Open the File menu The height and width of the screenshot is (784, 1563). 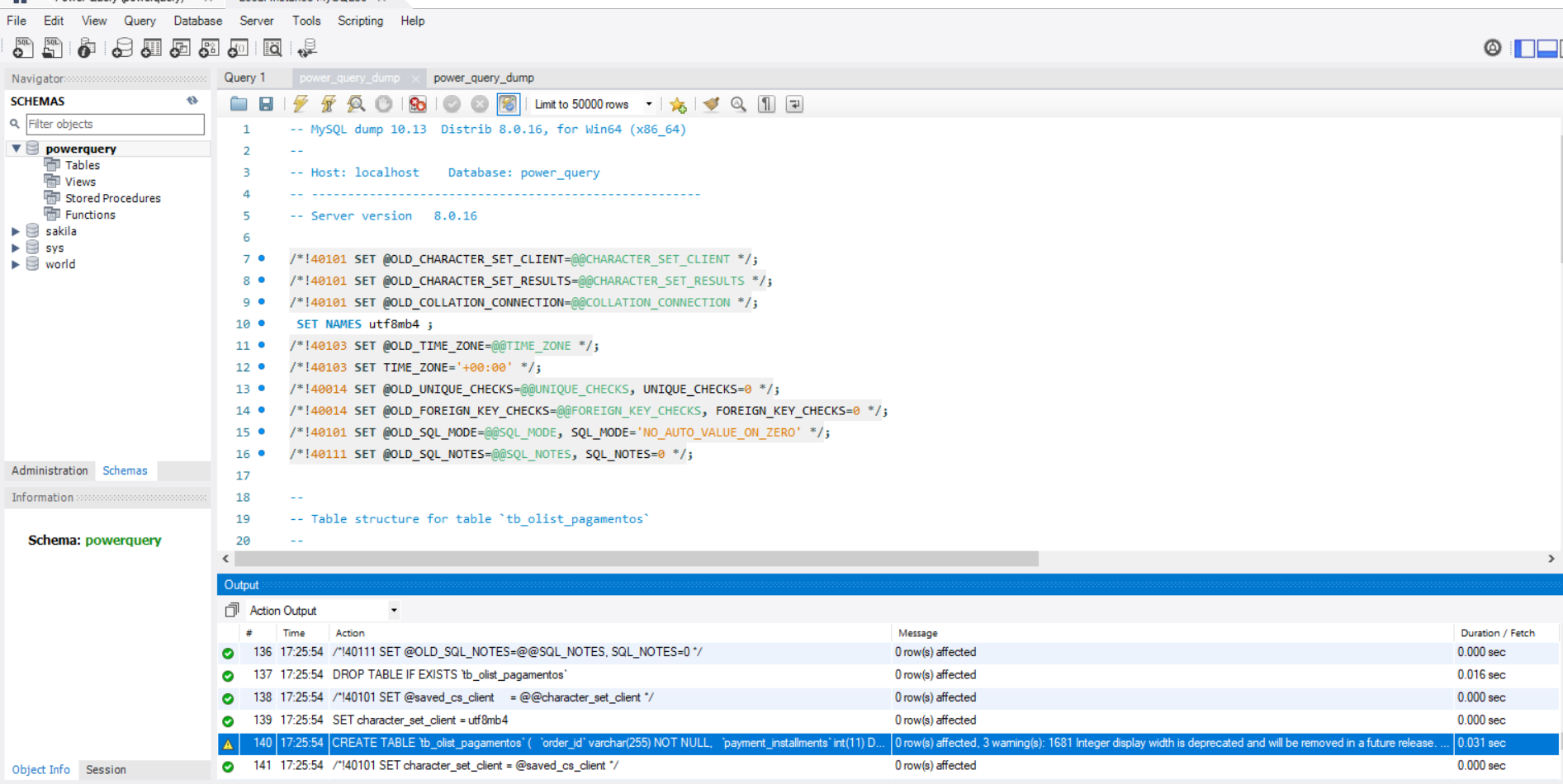17,21
